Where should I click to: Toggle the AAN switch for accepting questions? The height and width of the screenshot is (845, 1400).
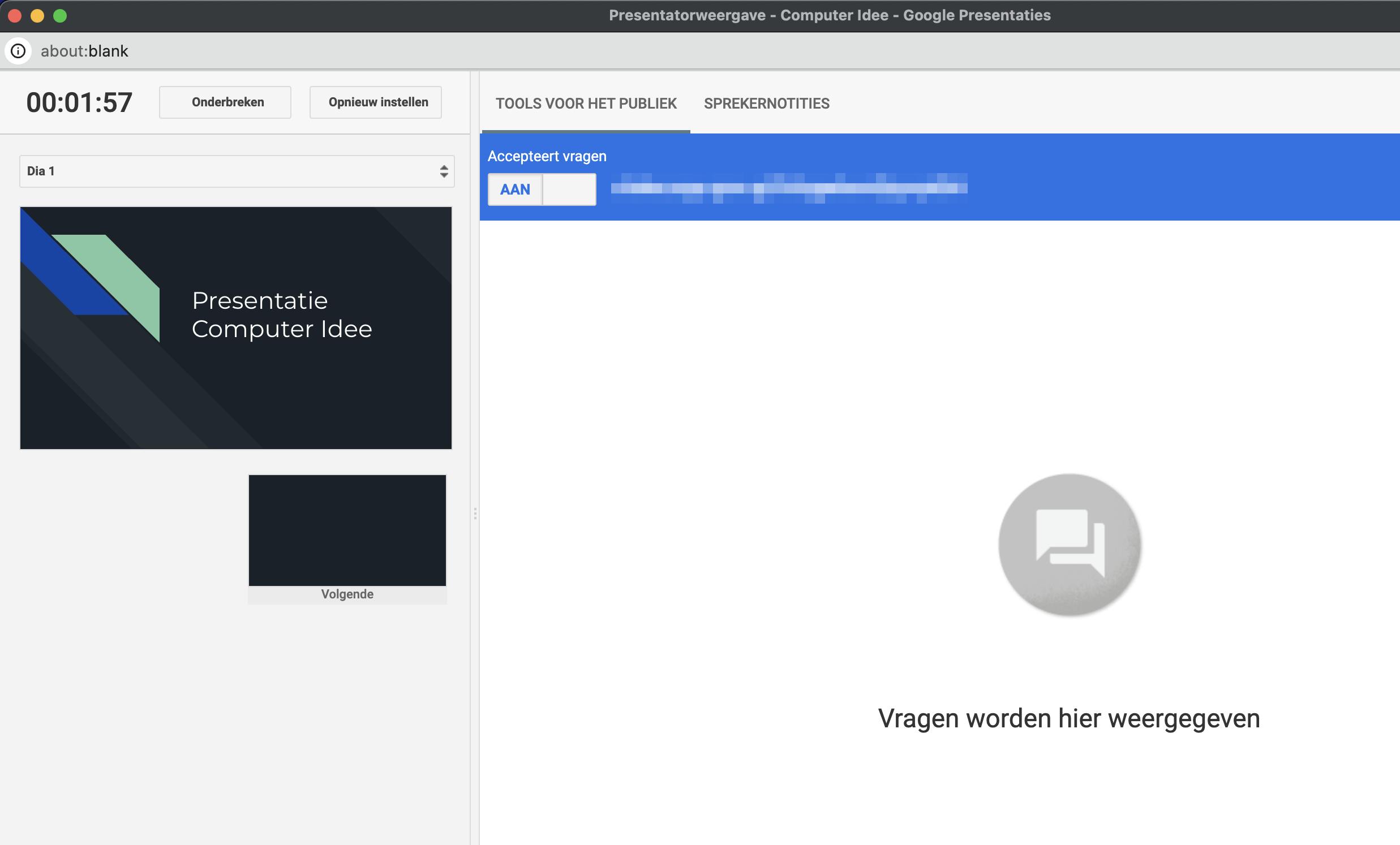coord(515,189)
